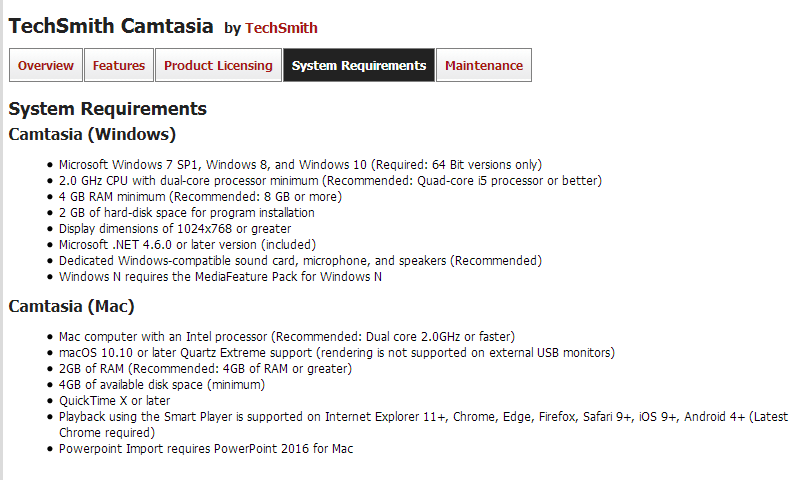The width and height of the screenshot is (808, 480).
Task: Click the System Requirements tab
Action: [x=359, y=66]
